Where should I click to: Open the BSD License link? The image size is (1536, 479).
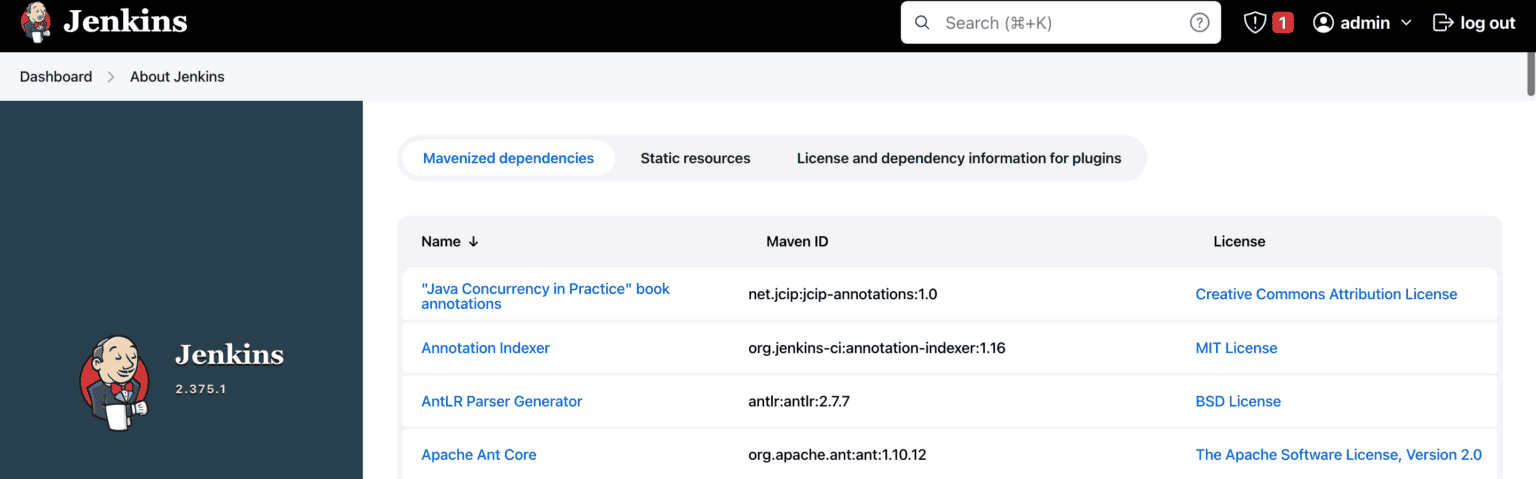[1237, 401]
